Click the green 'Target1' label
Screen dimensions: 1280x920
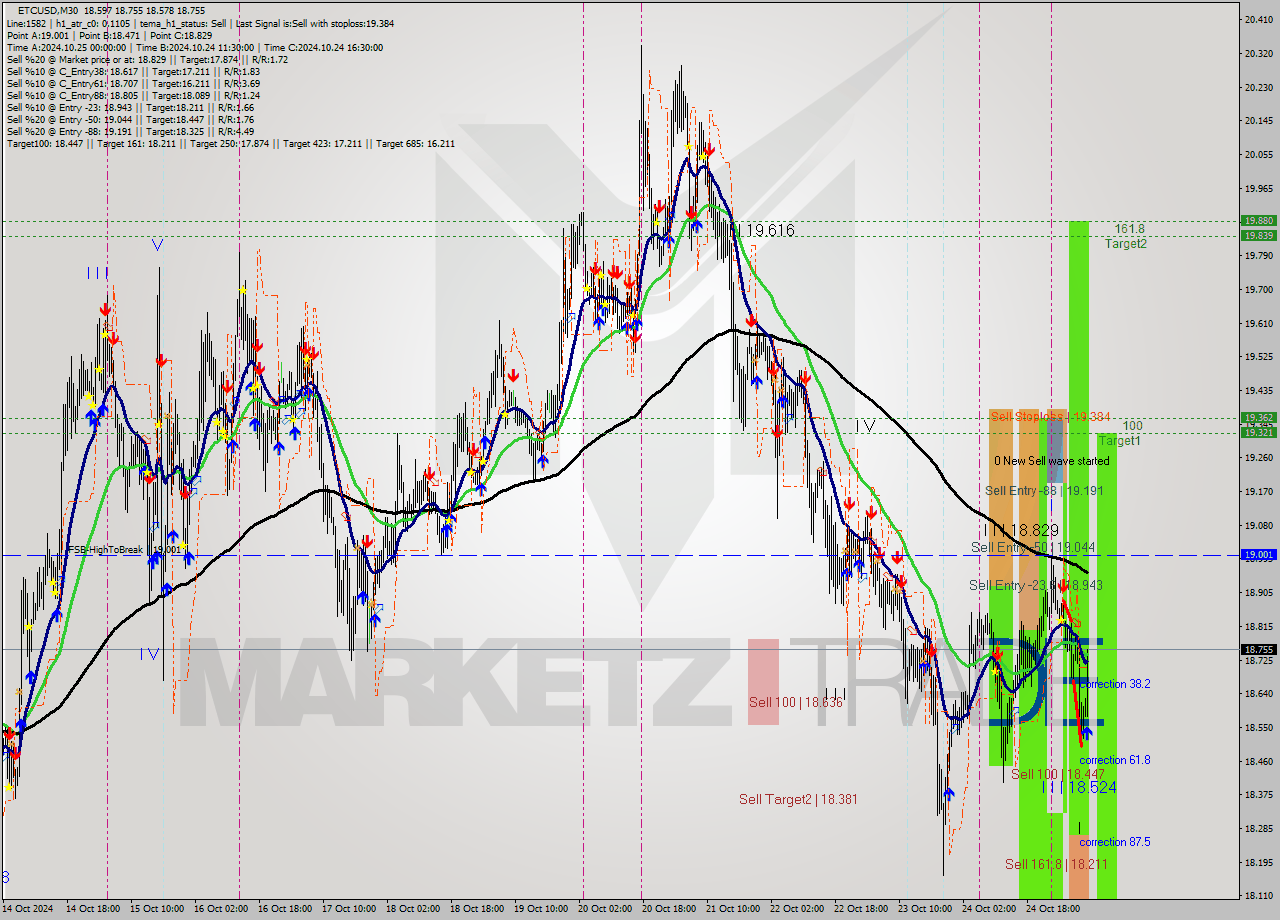pyautogui.click(x=1119, y=441)
